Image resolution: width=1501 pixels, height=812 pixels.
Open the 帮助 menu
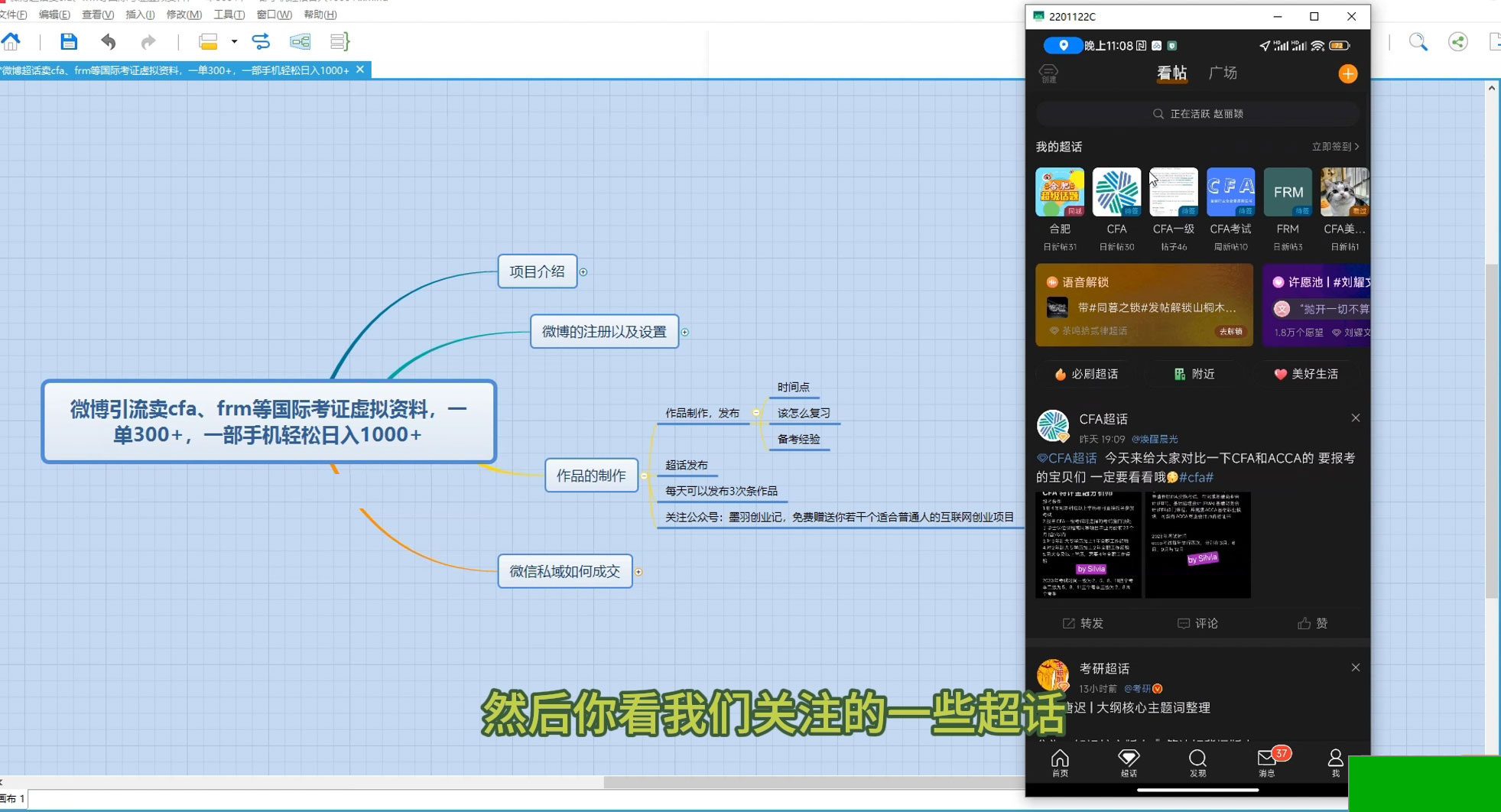click(x=320, y=15)
